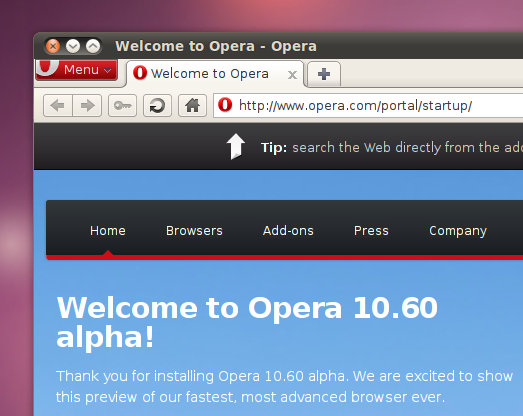Open the password wand key button
523x416 pixels.
(x=122, y=105)
